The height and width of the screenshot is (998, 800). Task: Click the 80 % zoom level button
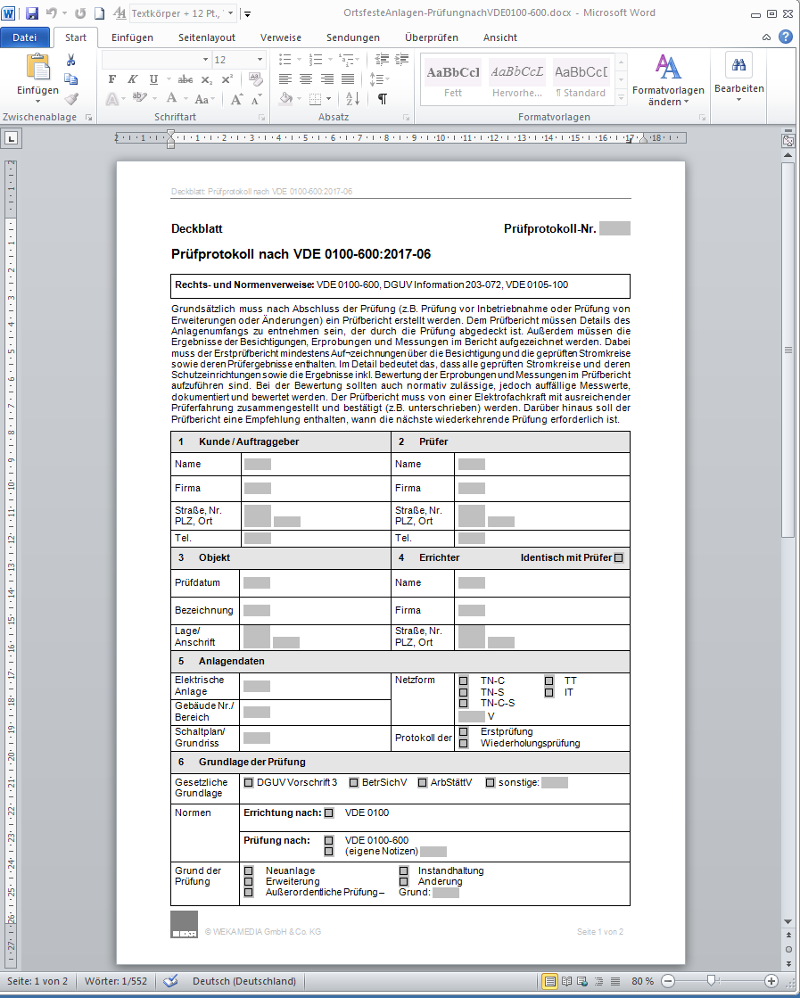coord(642,981)
